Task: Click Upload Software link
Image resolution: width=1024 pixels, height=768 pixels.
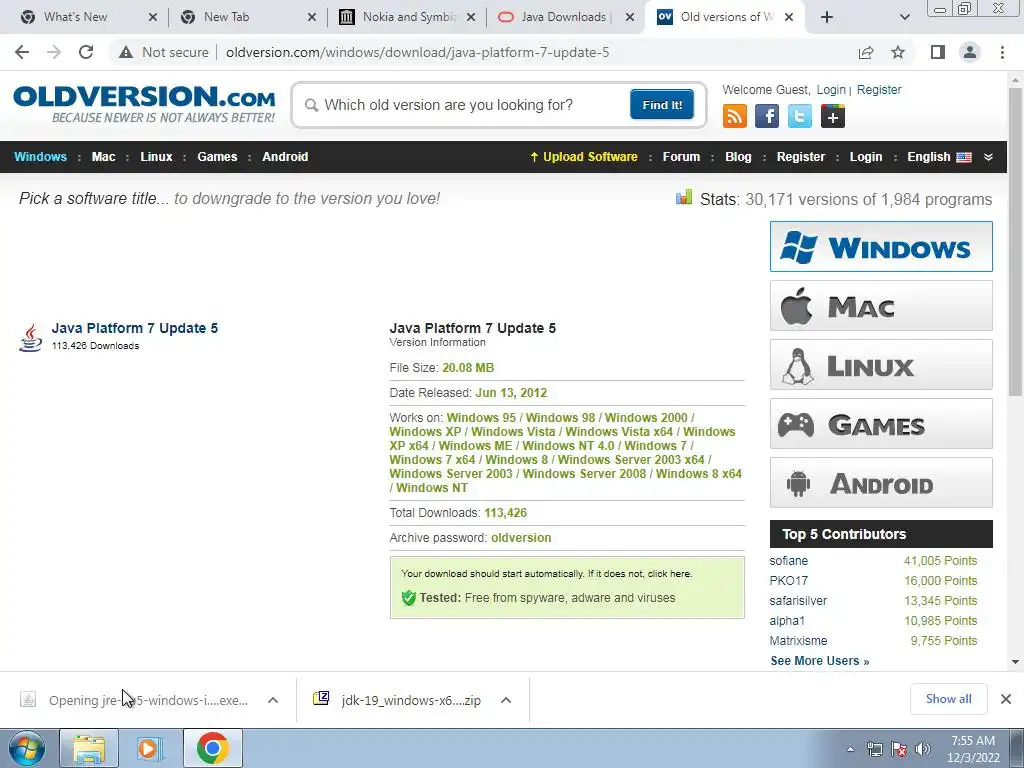Action: click(x=584, y=157)
